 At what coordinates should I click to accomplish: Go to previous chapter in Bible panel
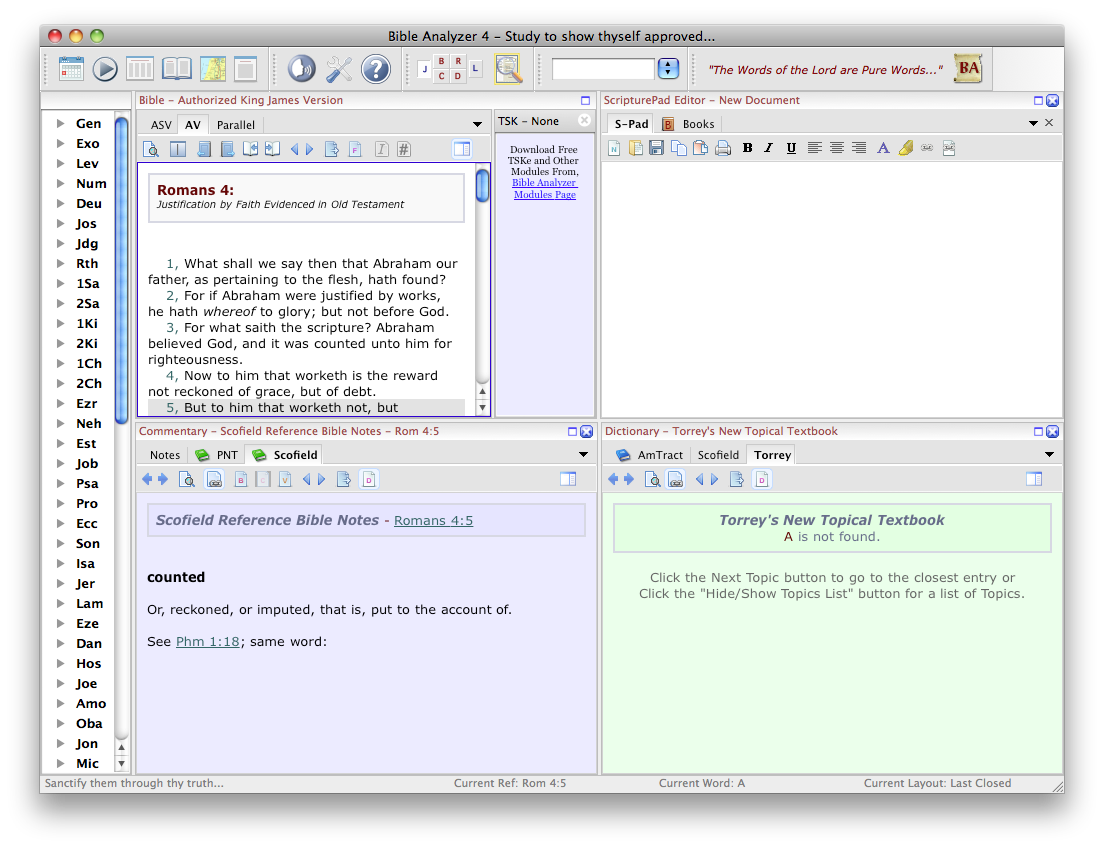coord(294,149)
